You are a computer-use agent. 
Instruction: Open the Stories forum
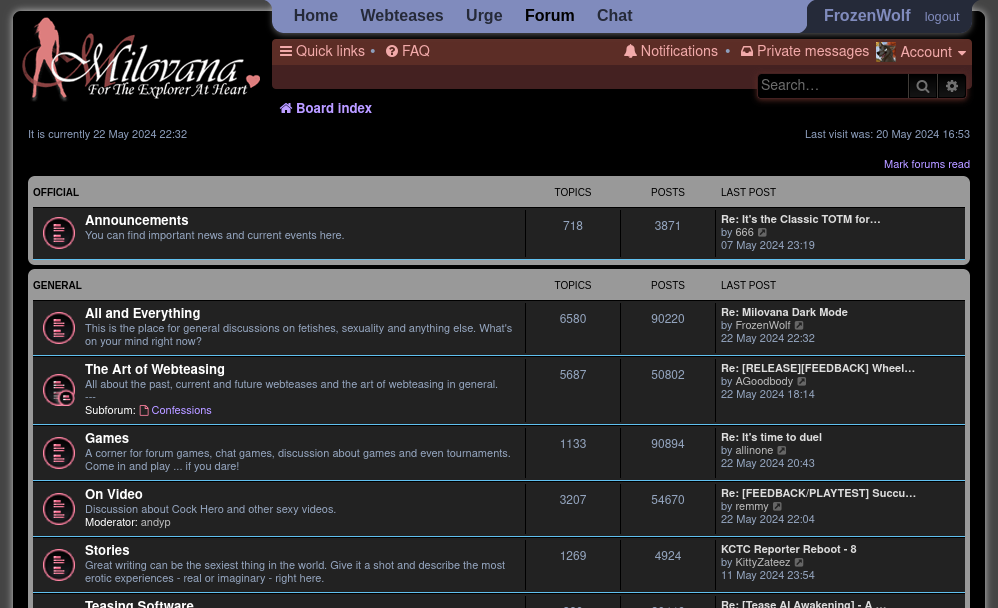click(107, 550)
